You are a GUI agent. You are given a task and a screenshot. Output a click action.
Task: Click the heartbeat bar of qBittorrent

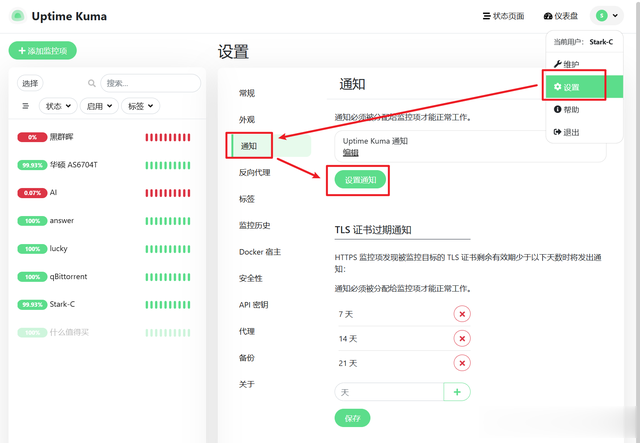click(x=168, y=277)
